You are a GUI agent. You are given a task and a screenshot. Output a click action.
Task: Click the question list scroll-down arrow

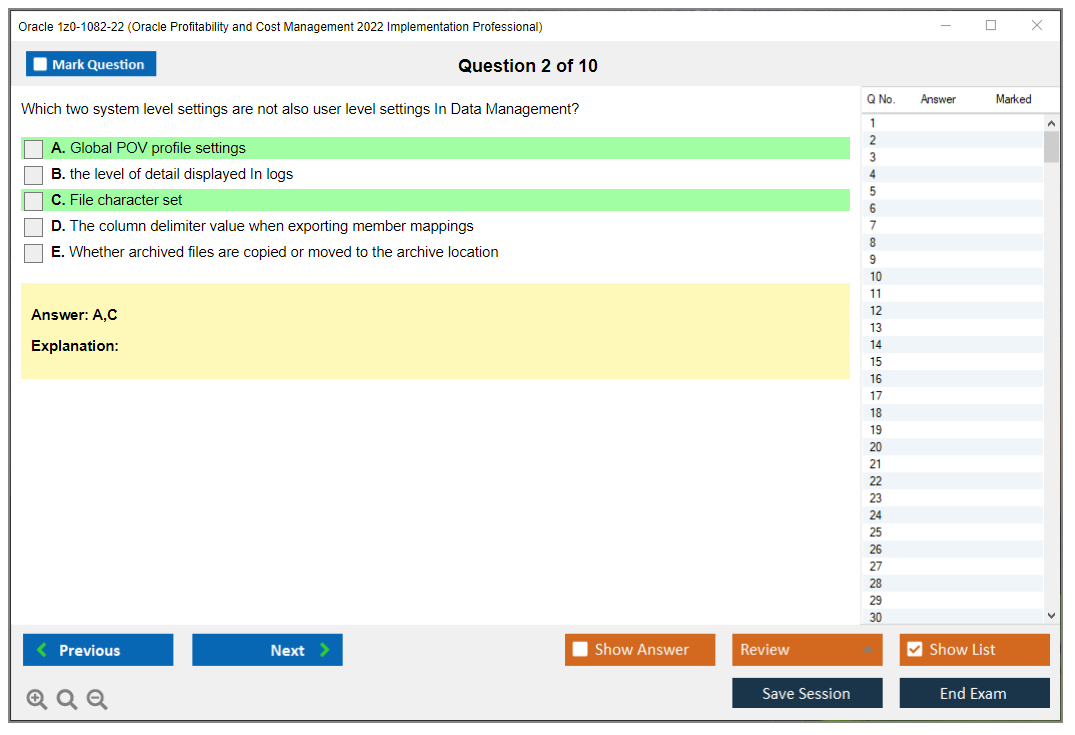pyautogui.click(x=1051, y=615)
